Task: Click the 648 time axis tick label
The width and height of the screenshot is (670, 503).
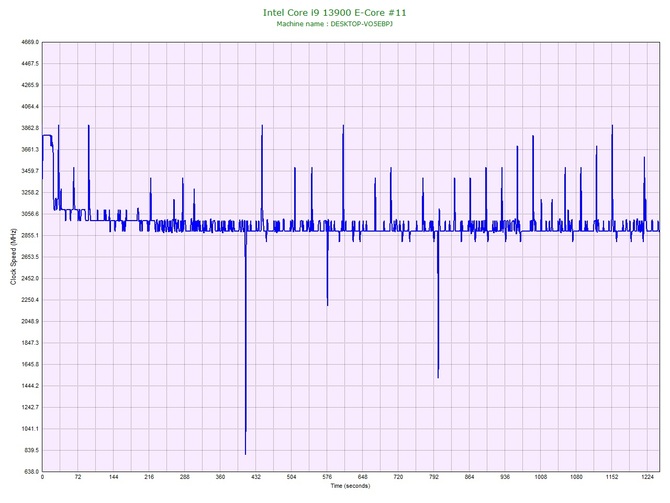Action: [363, 477]
